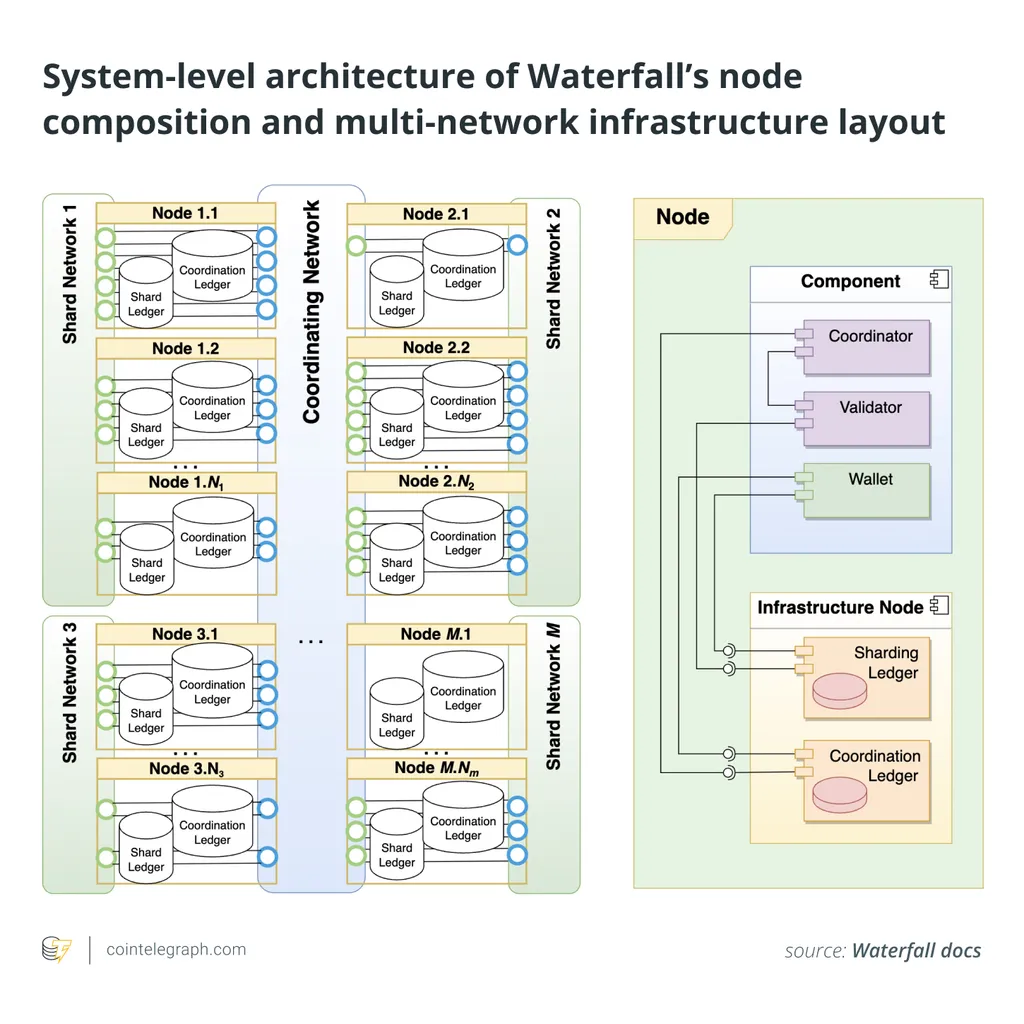
Task: Select the Shard Ledger cylinder in Node M.1
Action: click(396, 714)
